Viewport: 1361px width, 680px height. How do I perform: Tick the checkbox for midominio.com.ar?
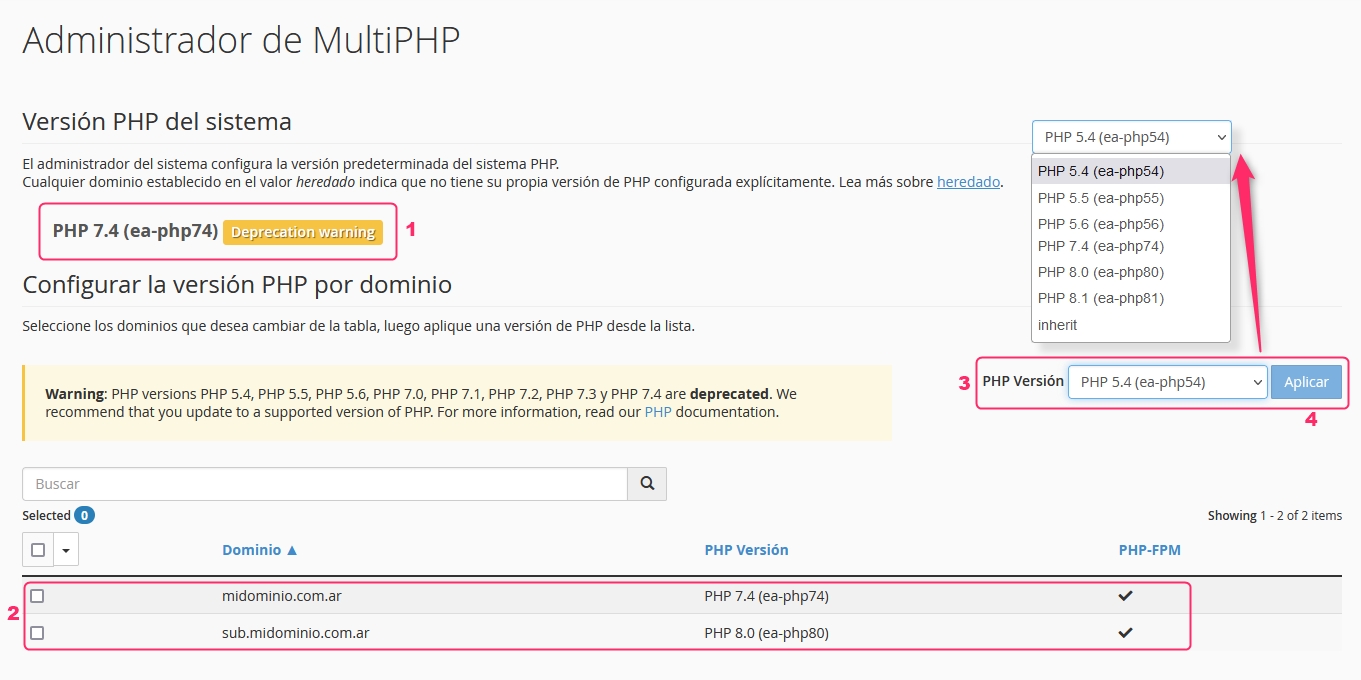coord(37,596)
